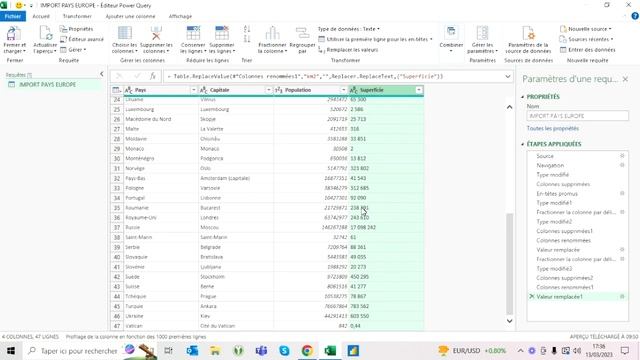This screenshot has height=360, width=640.
Task: Open the Sources récentes dropdown
Action: point(586,39)
